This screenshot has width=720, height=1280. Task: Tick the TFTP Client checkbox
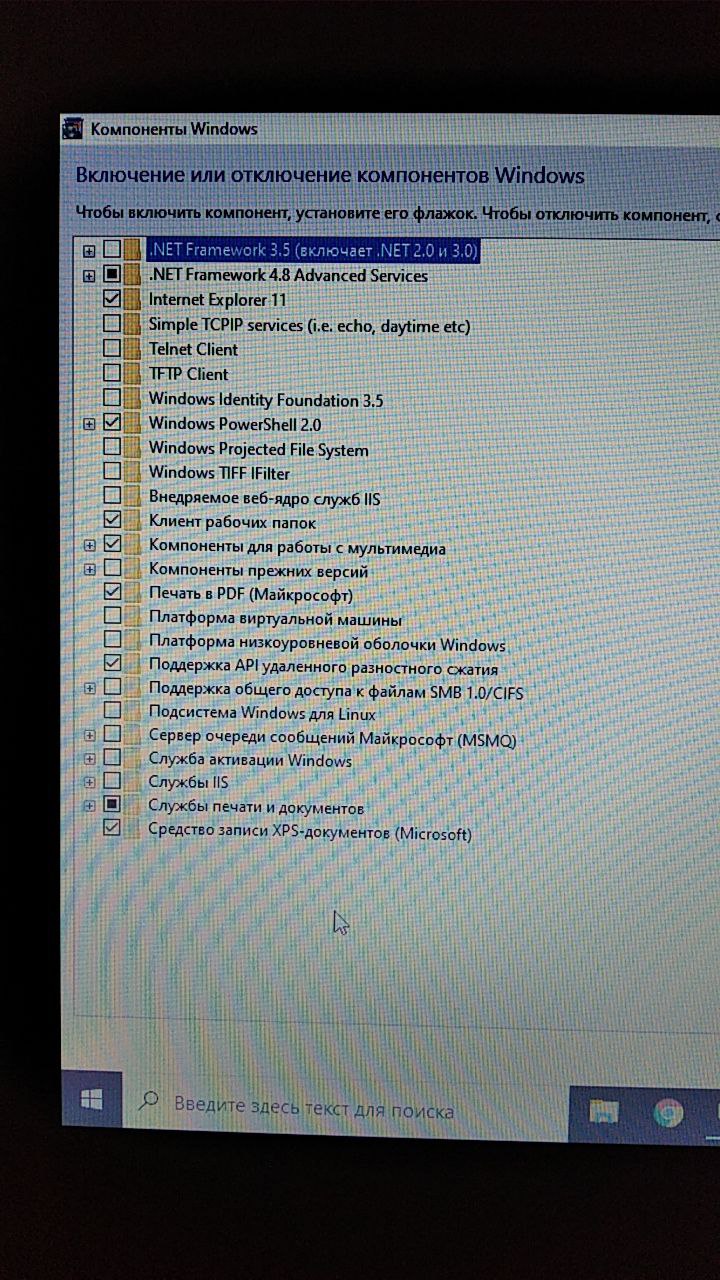(x=112, y=374)
